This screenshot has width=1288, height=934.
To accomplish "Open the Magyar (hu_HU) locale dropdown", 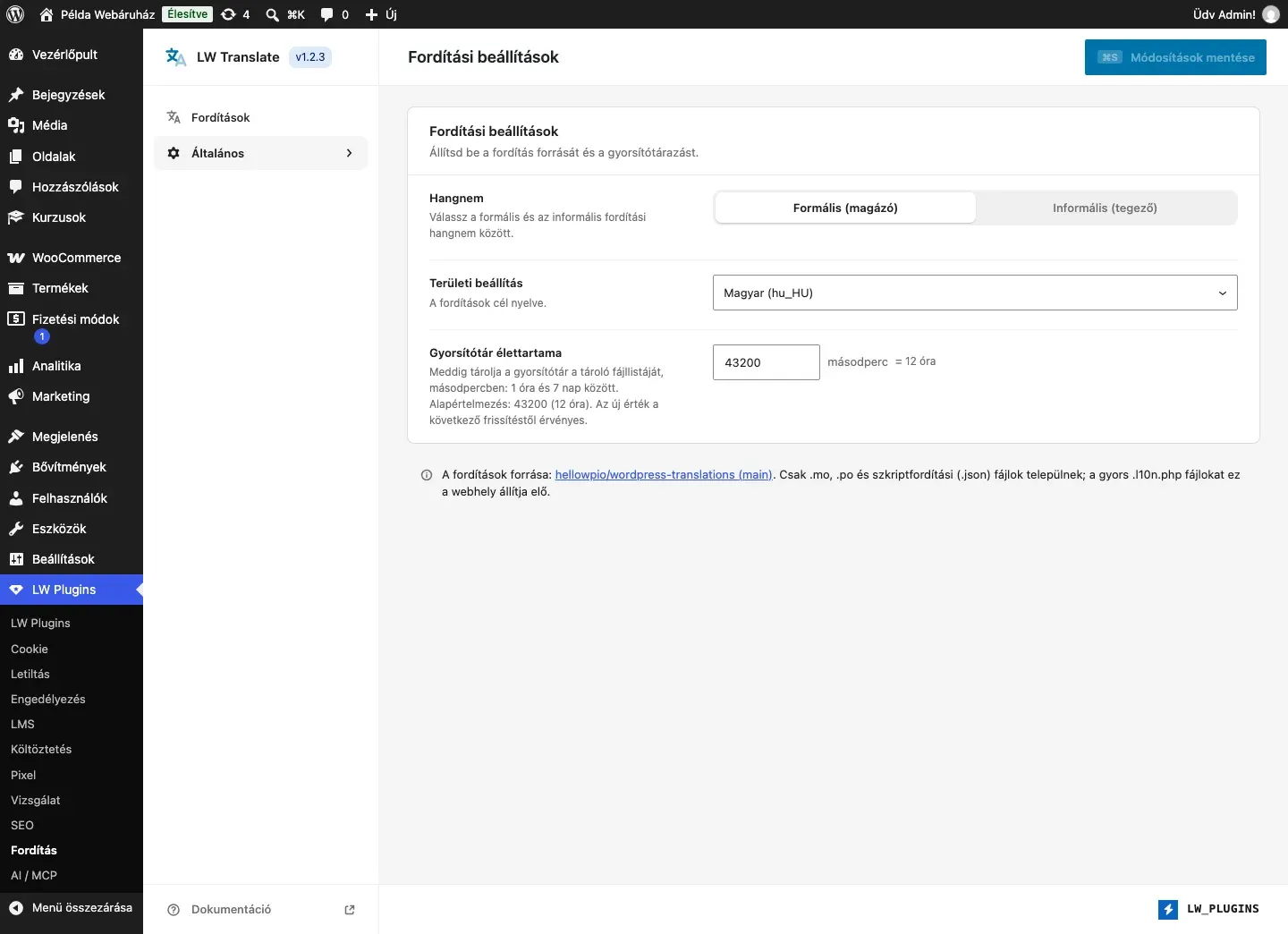I will coord(975,293).
